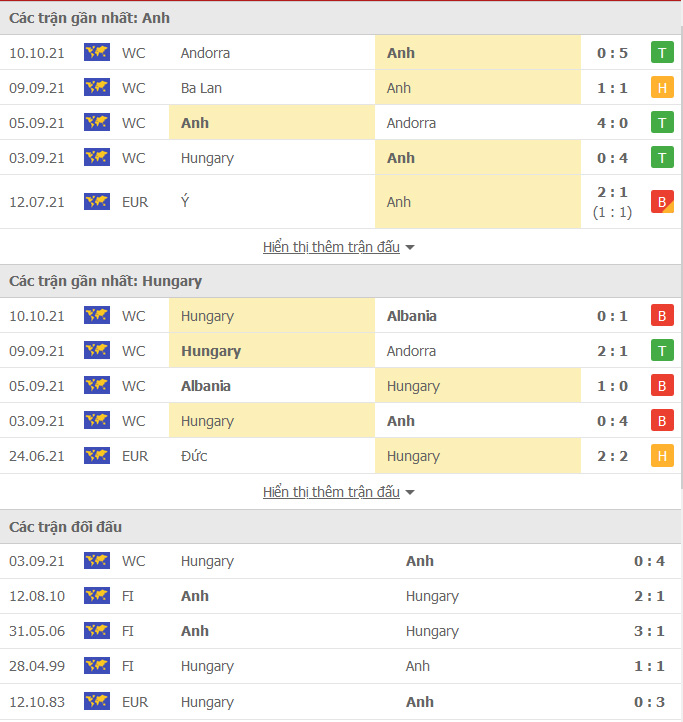Click the flag icon in the 24.06.21 Đức row

click(97, 456)
